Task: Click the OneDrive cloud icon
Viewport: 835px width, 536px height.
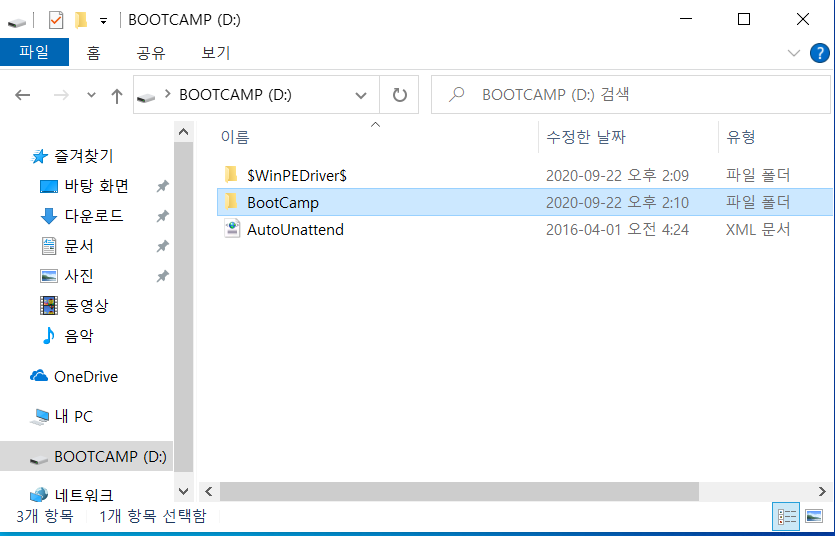Action: (39, 376)
